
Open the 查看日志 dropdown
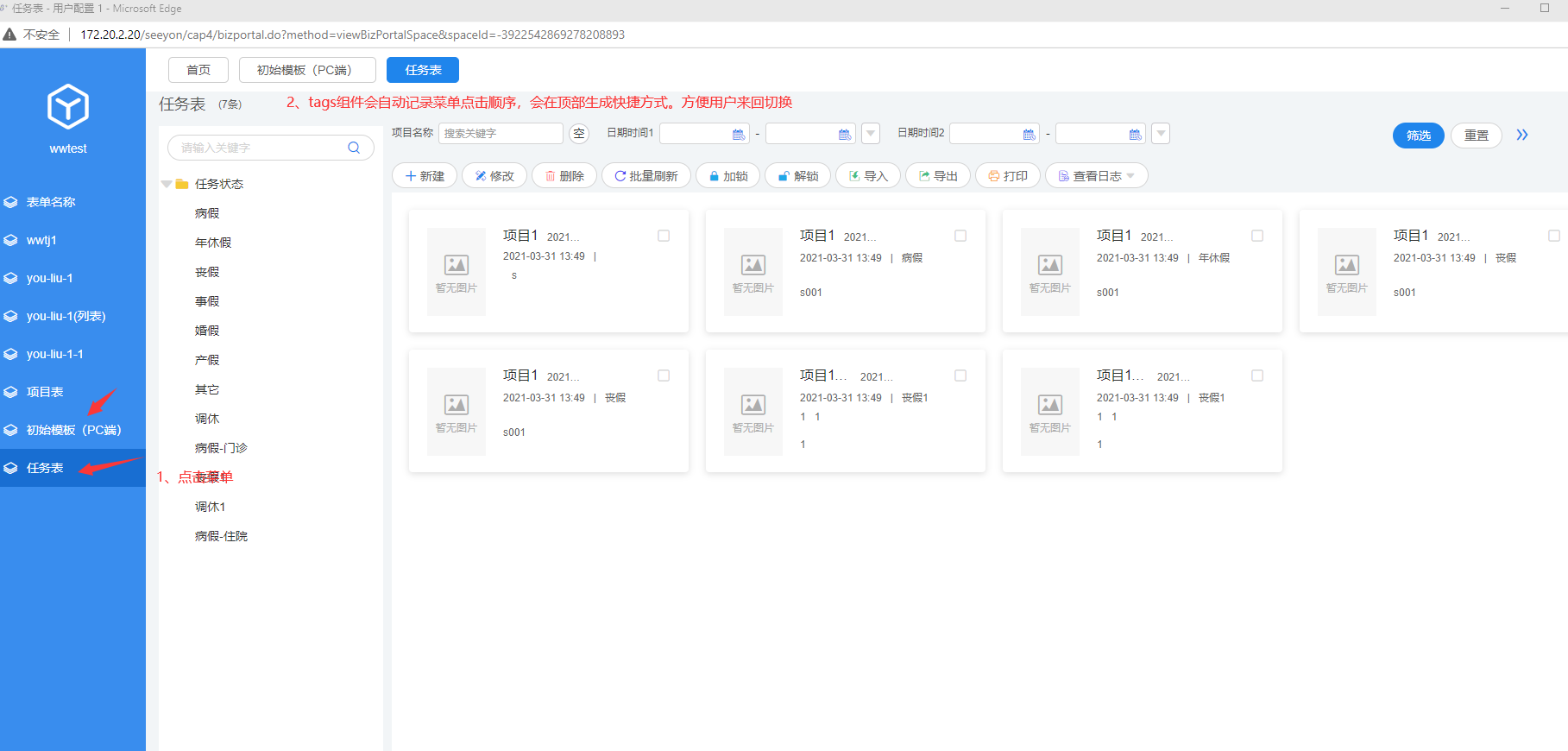click(1096, 176)
